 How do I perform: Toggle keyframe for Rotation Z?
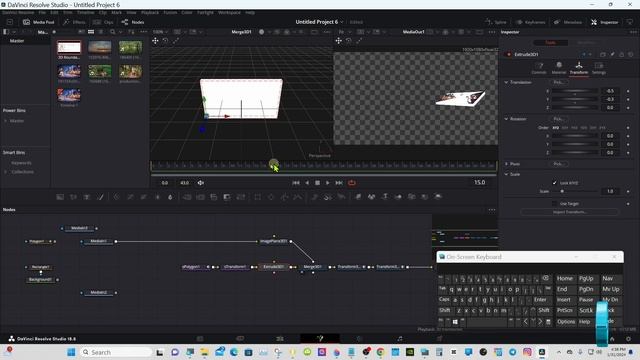(628, 153)
